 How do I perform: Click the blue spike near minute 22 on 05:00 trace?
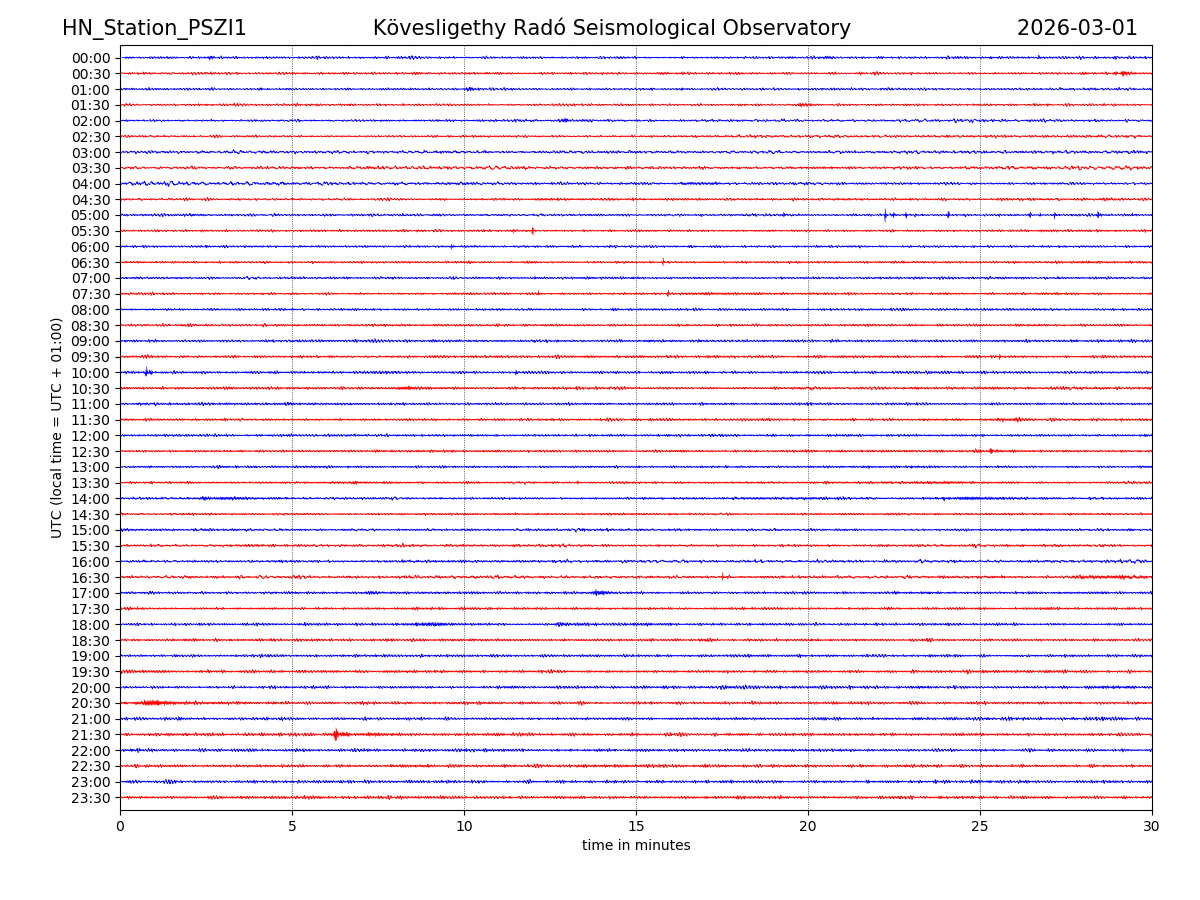[x=885, y=215]
